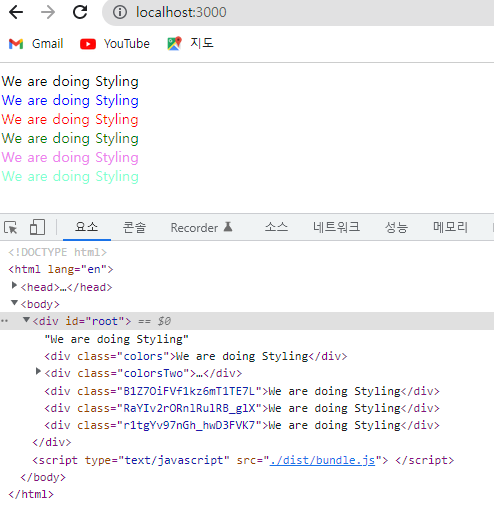Expand the head element node
Viewport: 494px width, 523px height.
(14, 285)
